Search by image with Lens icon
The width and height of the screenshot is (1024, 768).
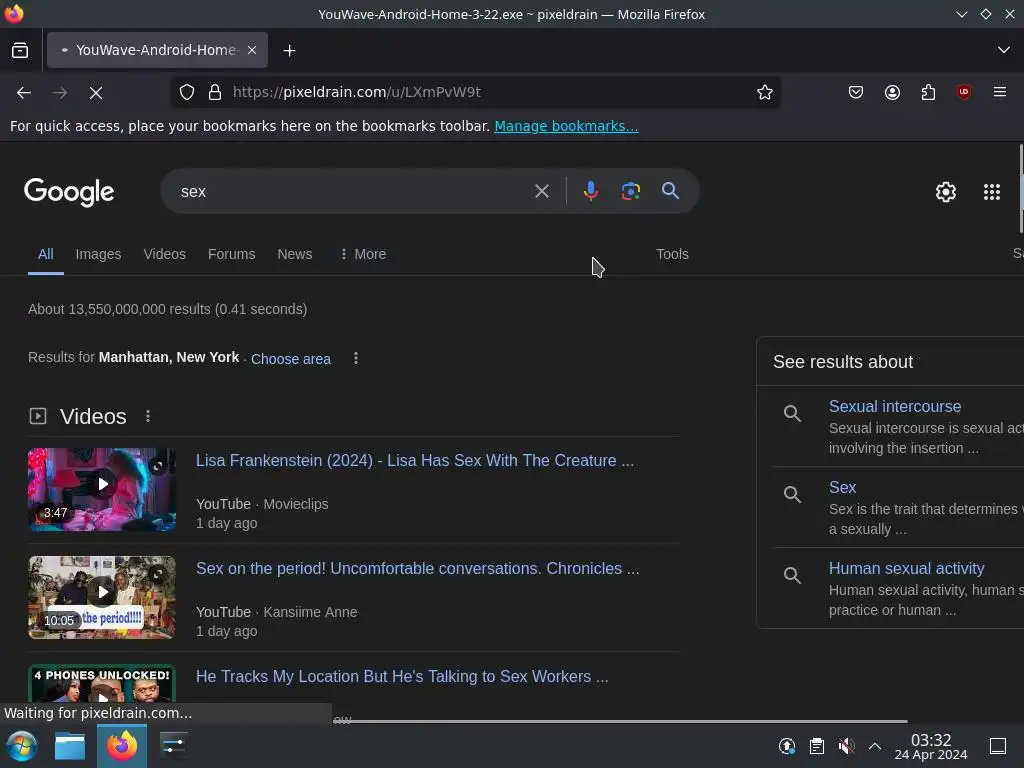point(631,191)
